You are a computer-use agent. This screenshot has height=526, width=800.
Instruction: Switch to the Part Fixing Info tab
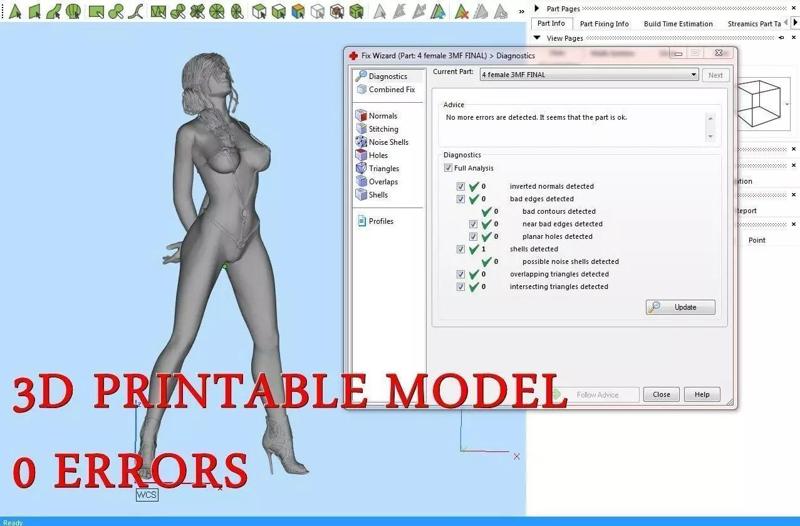[604, 23]
